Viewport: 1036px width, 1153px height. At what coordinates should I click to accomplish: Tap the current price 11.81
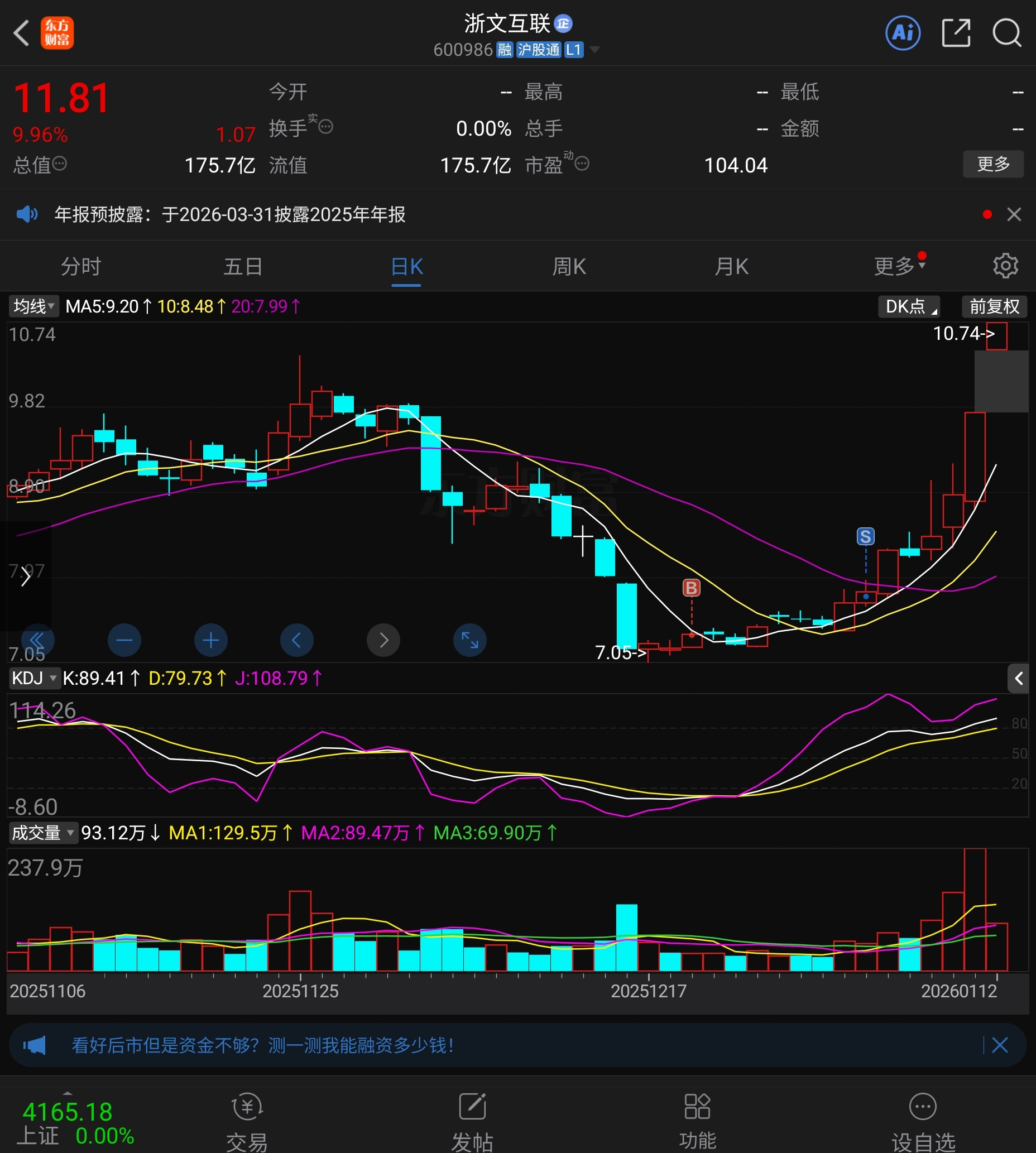point(61,98)
